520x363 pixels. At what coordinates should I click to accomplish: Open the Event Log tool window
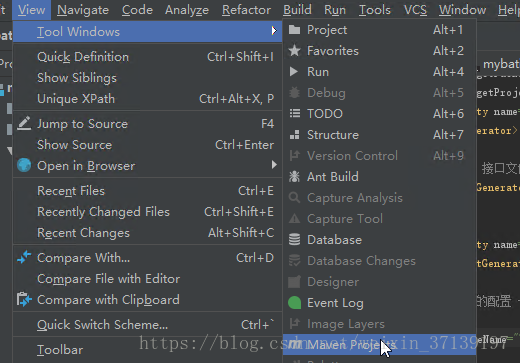pos(379,303)
